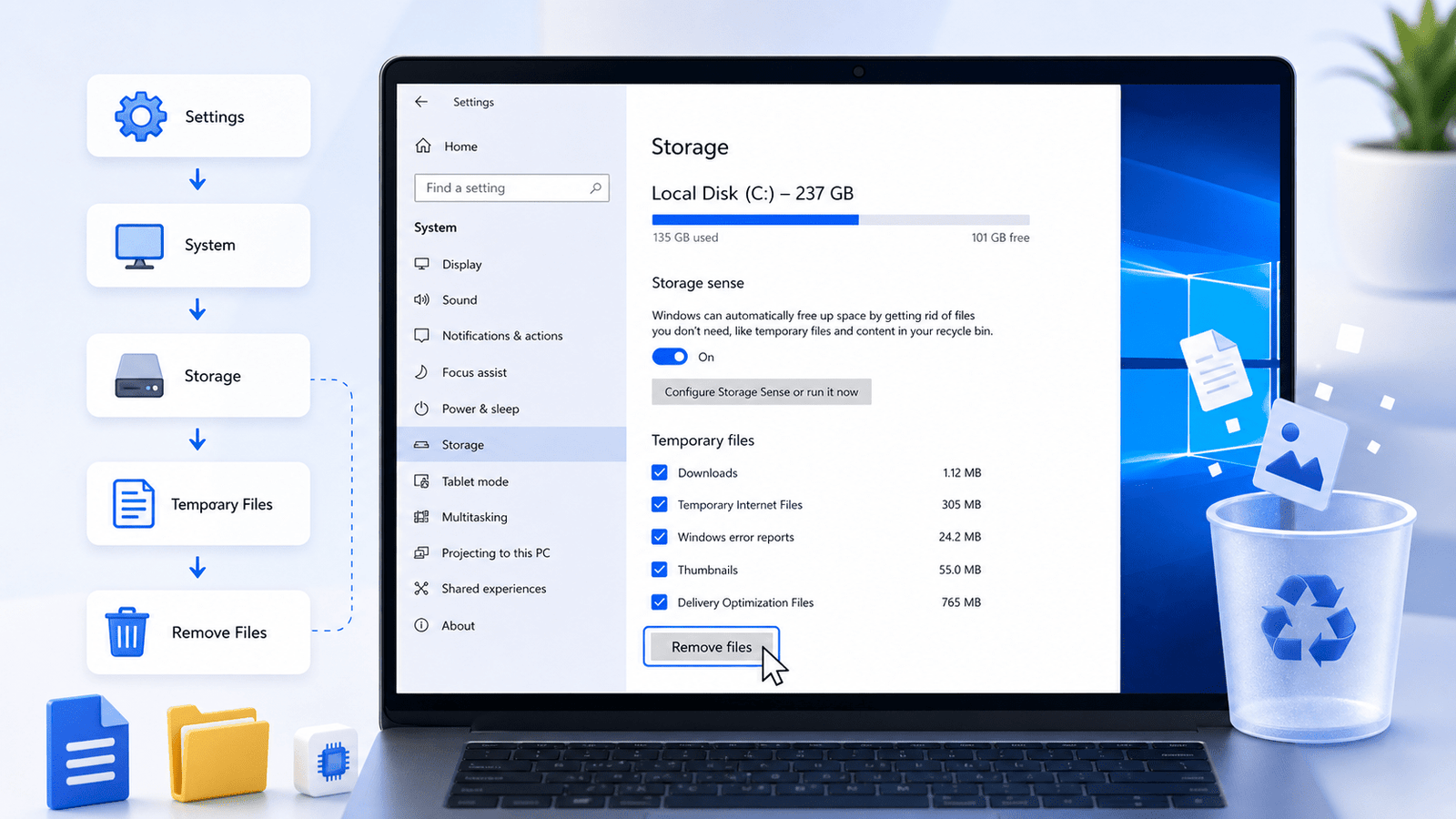Click the 305 MB size value
1456x819 pixels.
click(961, 504)
